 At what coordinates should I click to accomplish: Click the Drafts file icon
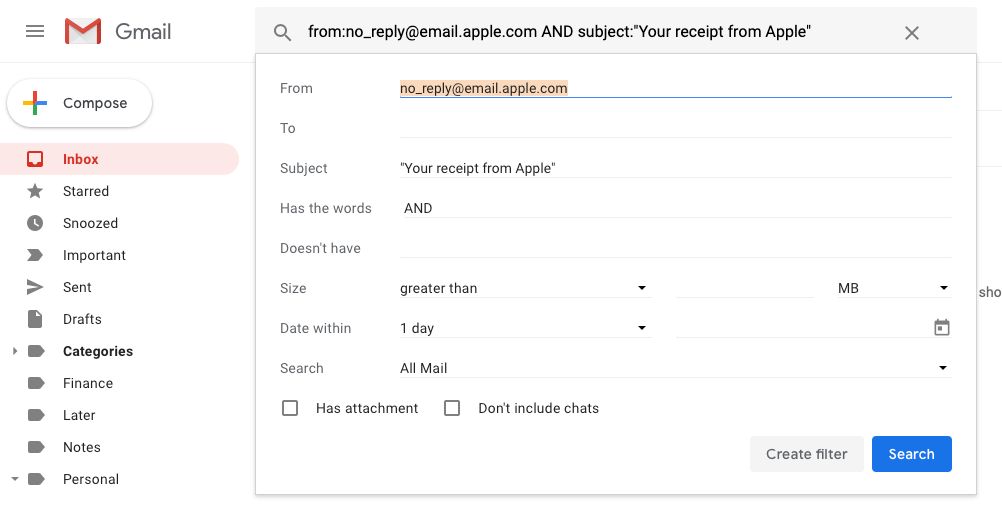(35, 319)
